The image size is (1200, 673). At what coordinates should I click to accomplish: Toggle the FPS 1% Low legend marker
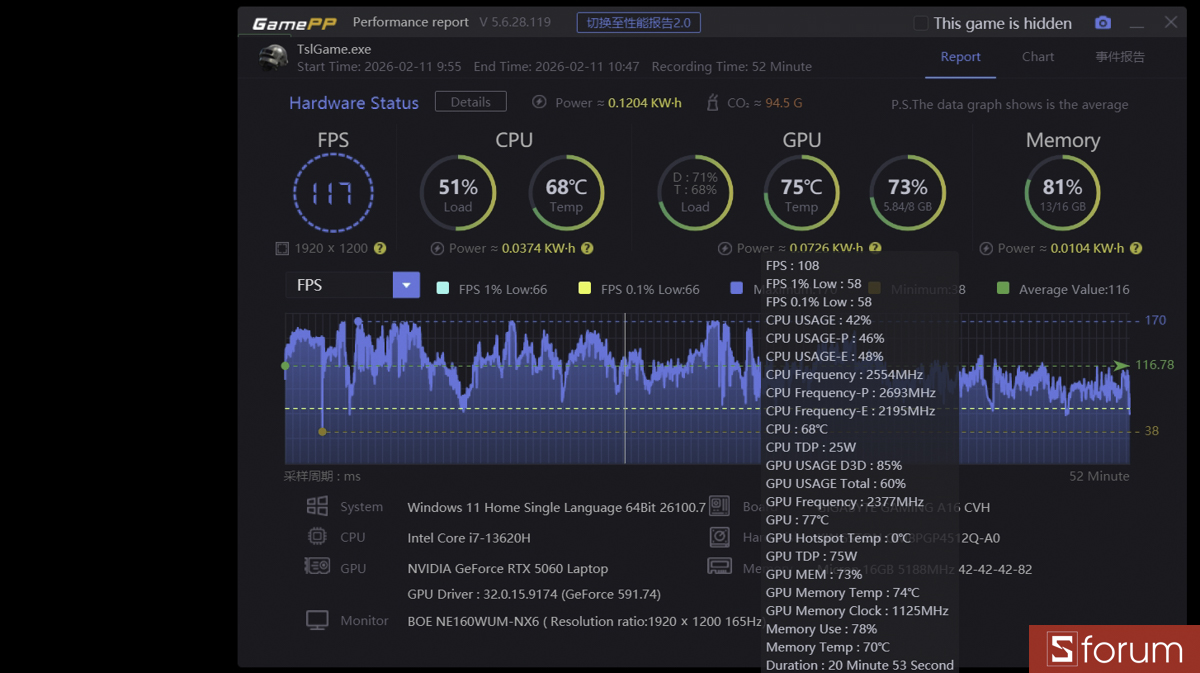coord(442,289)
